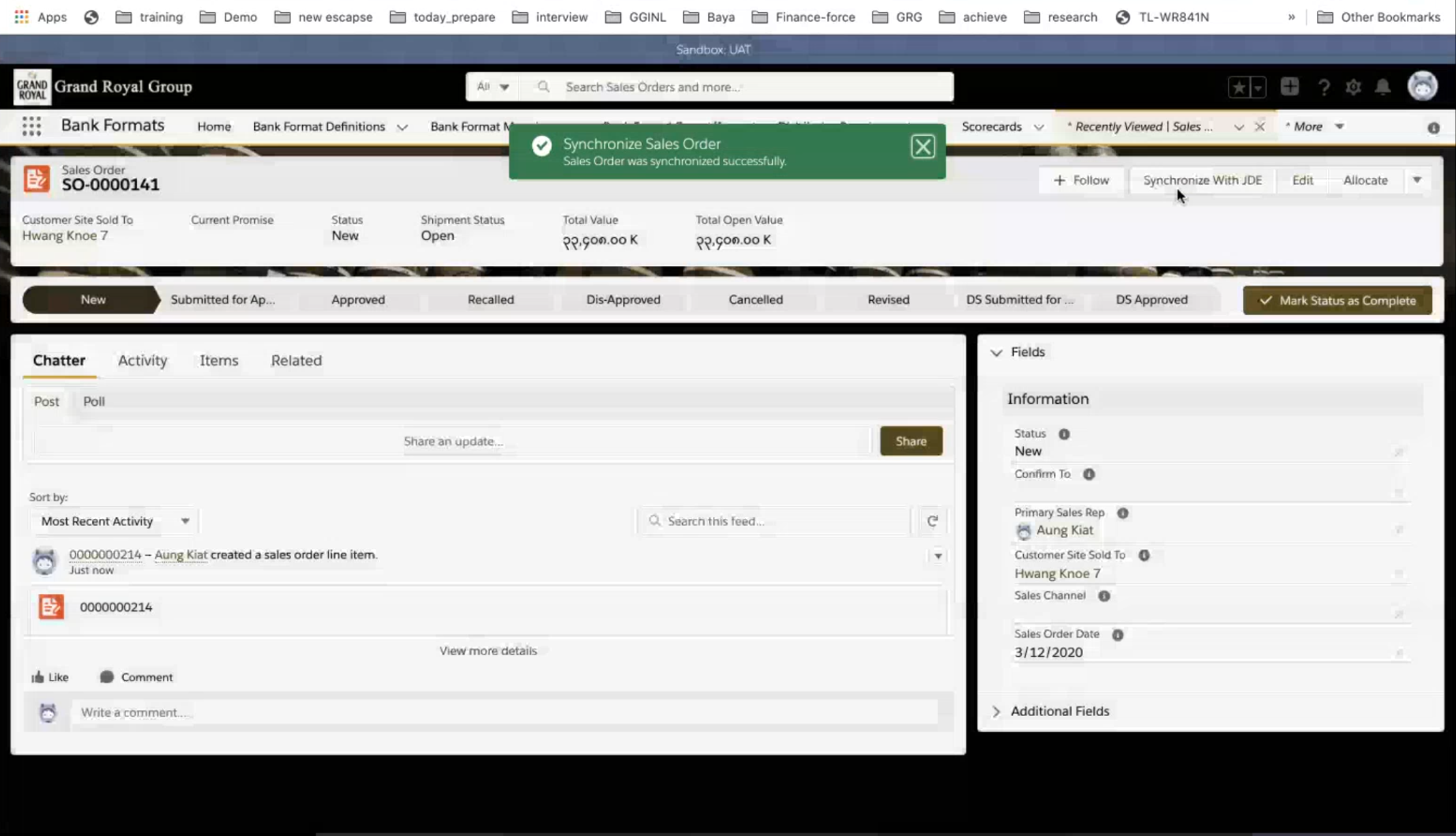Select the Approved stage in path
This screenshot has height=836, width=1456.
pos(358,299)
